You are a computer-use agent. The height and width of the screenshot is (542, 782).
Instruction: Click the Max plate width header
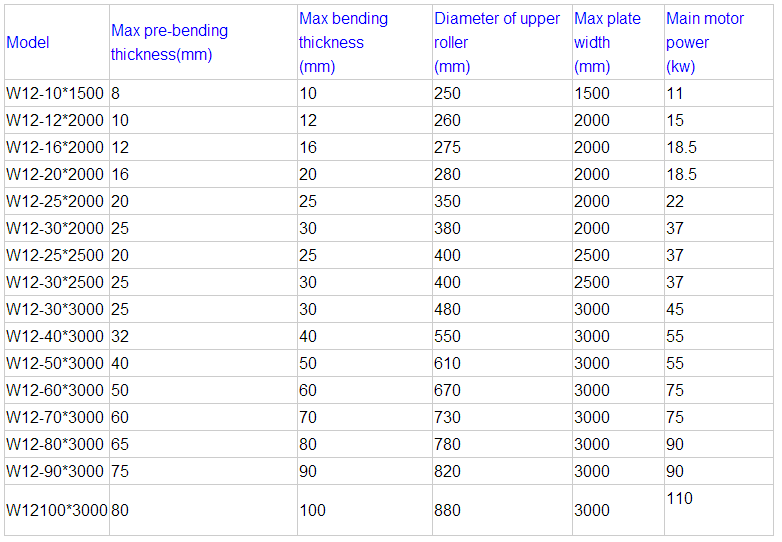point(607,42)
